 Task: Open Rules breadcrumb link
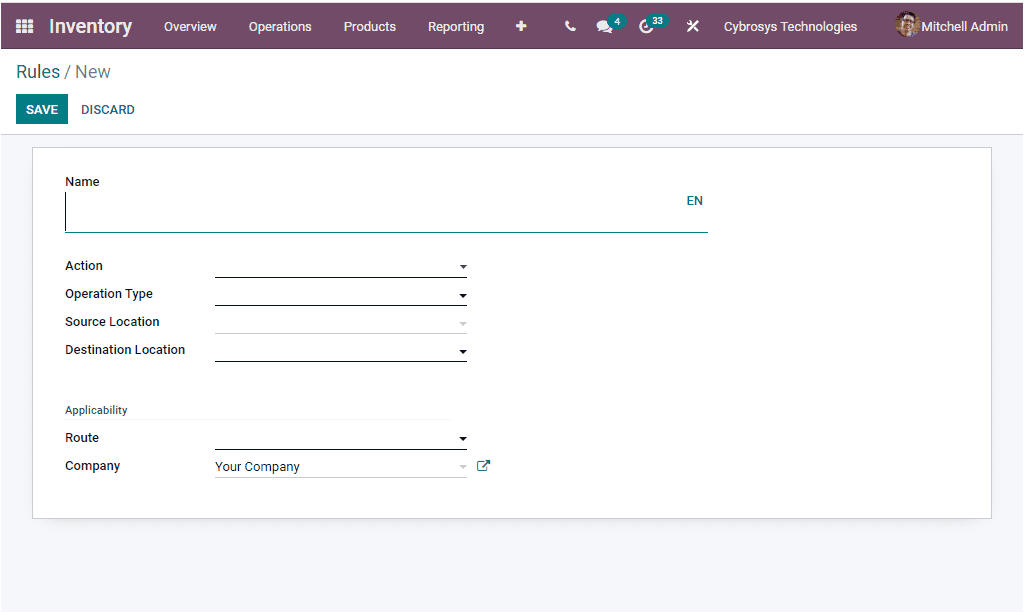37,71
